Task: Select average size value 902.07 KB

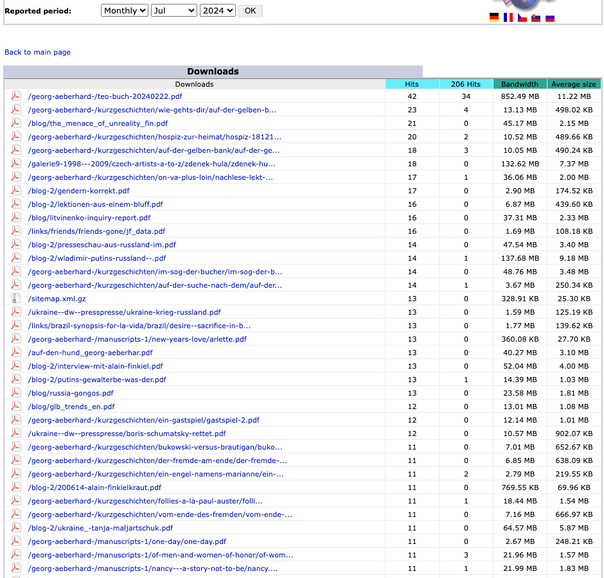Action: tap(574, 433)
